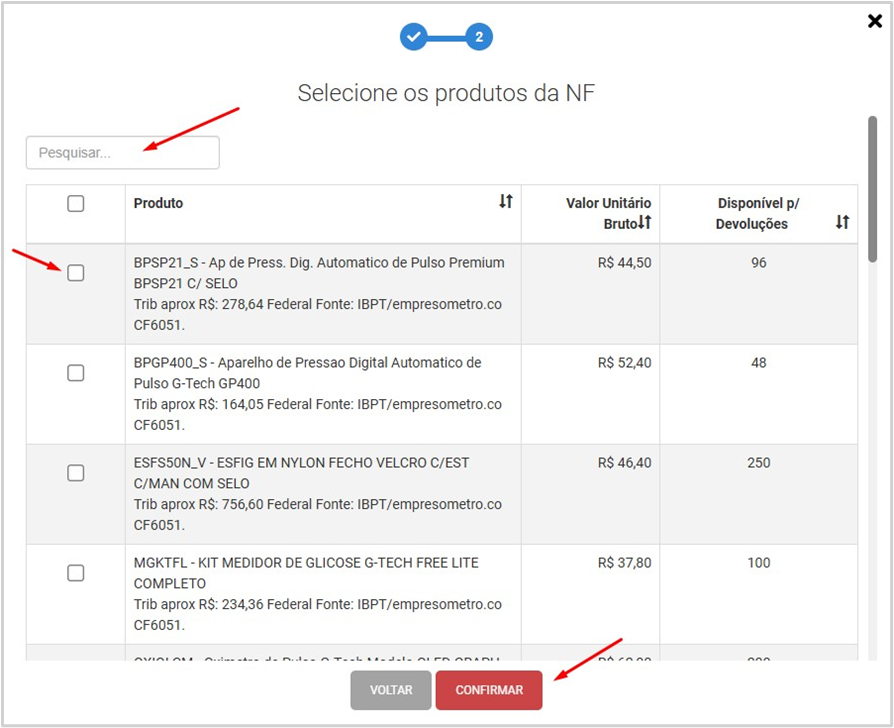Check the BPSP21_S product checkbox
This screenshot has width=894, height=728.
(76, 273)
